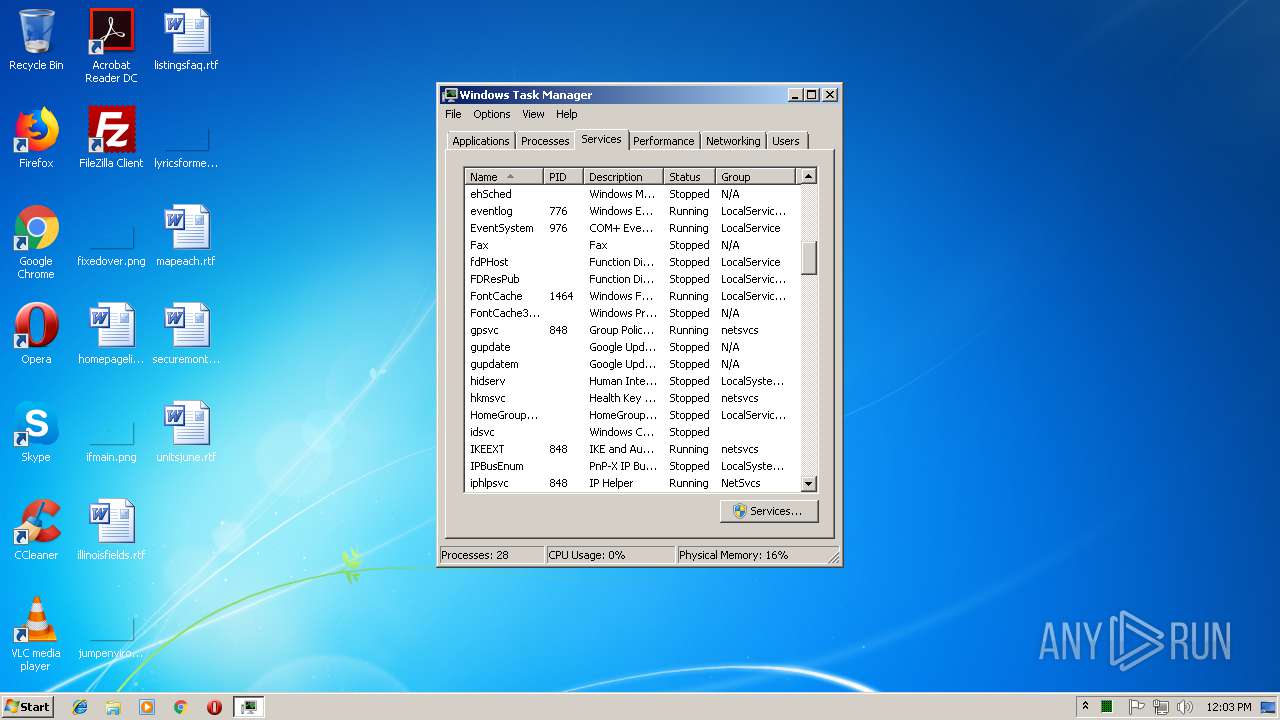This screenshot has width=1280, height=720.
Task: Select the gupdatem service row
Action: pos(632,364)
